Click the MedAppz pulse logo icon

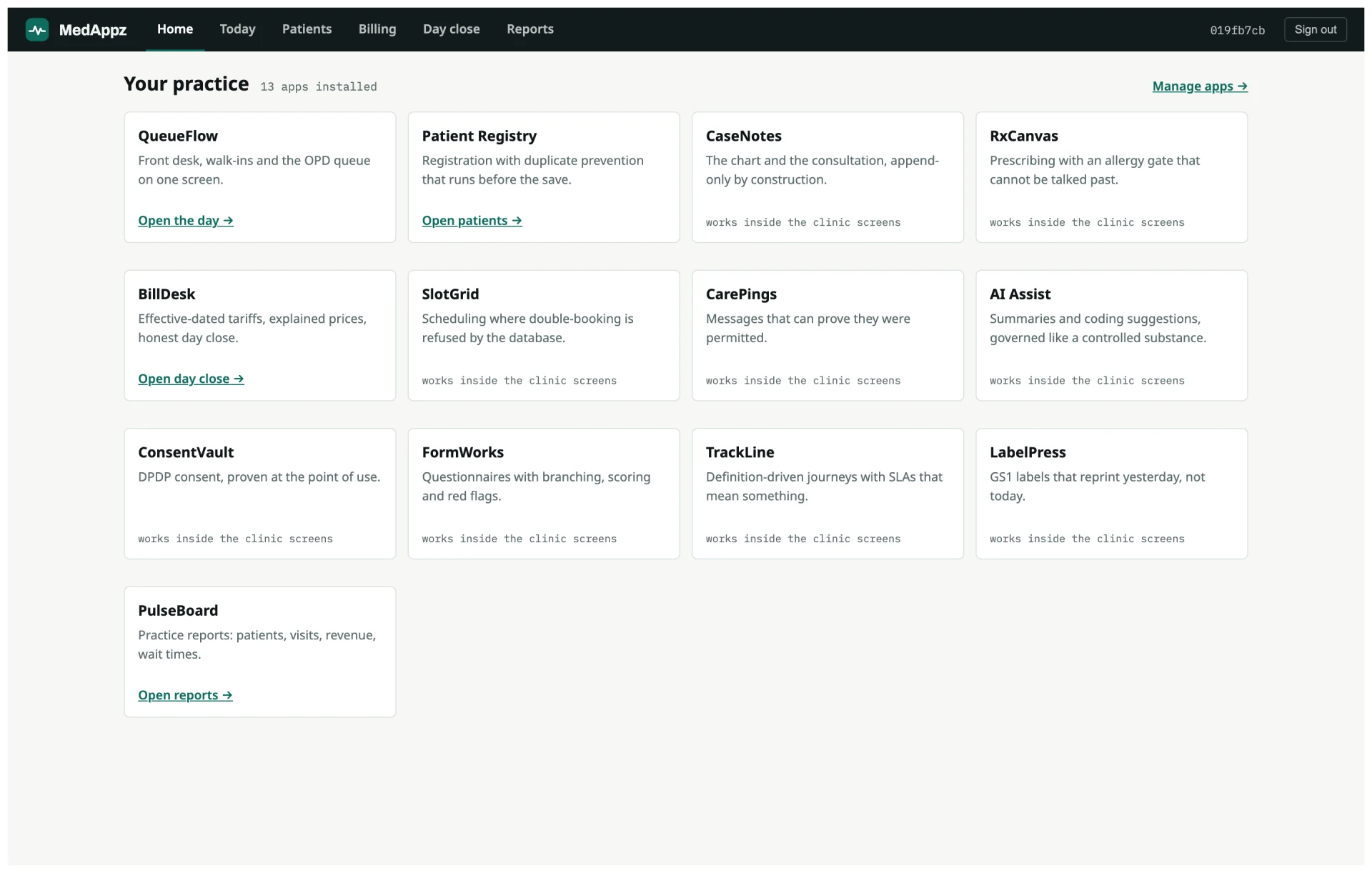(x=37, y=29)
